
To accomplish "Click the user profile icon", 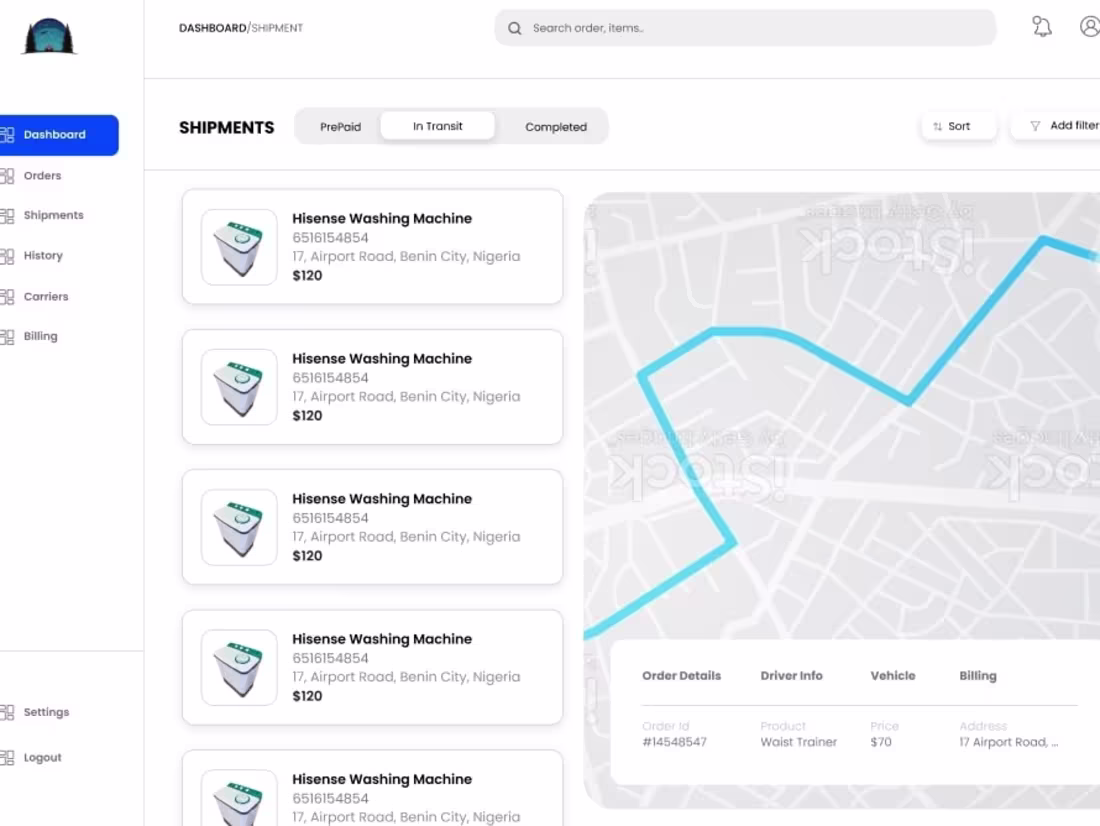I will pyautogui.click(x=1089, y=27).
